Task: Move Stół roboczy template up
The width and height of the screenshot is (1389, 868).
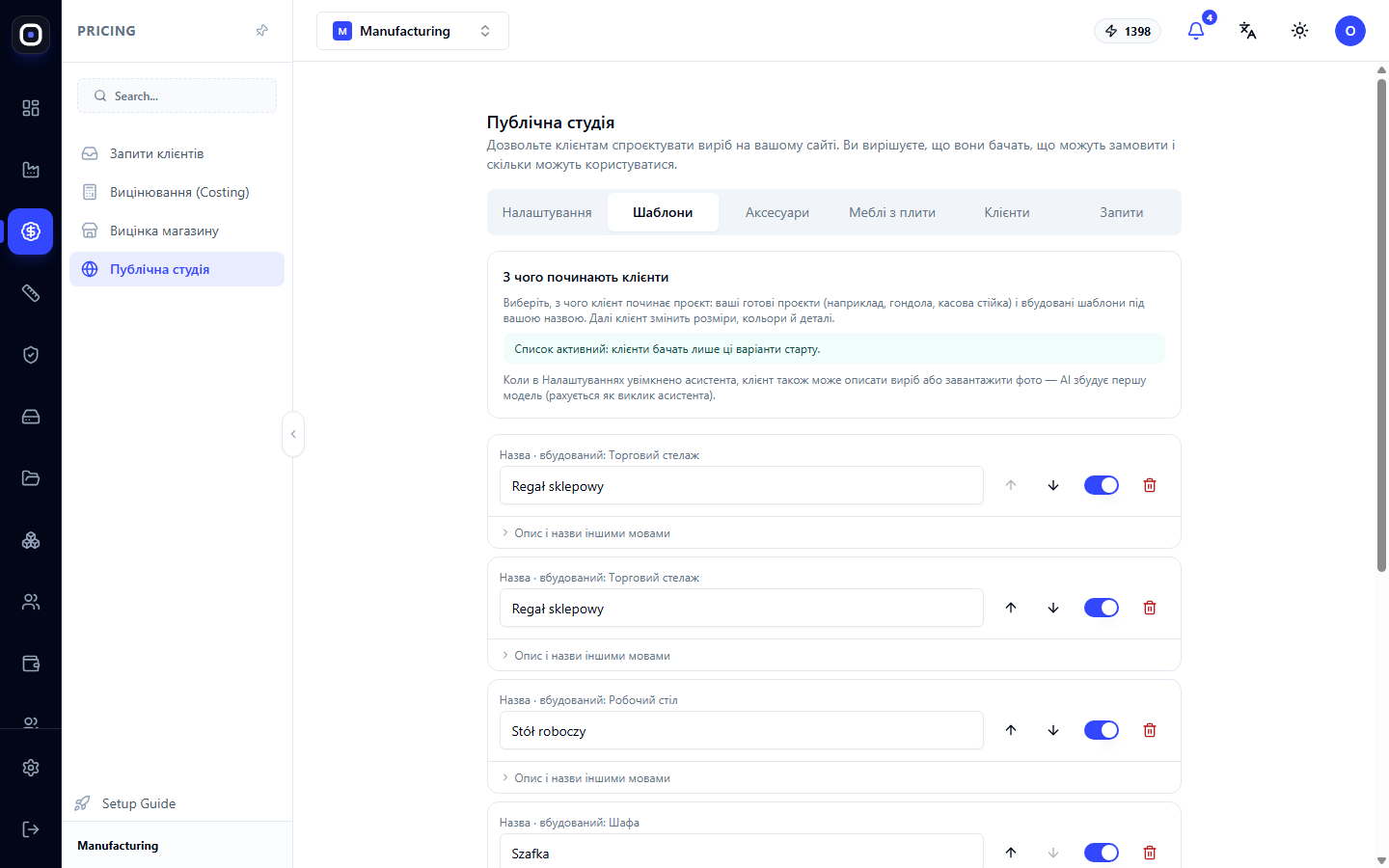Action: pyautogui.click(x=1011, y=730)
